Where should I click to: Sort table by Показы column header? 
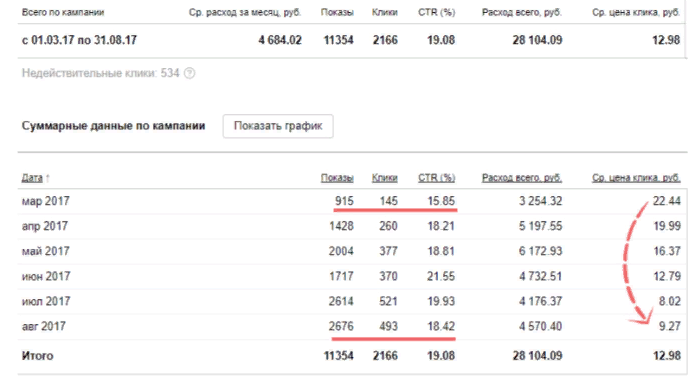tap(337, 178)
